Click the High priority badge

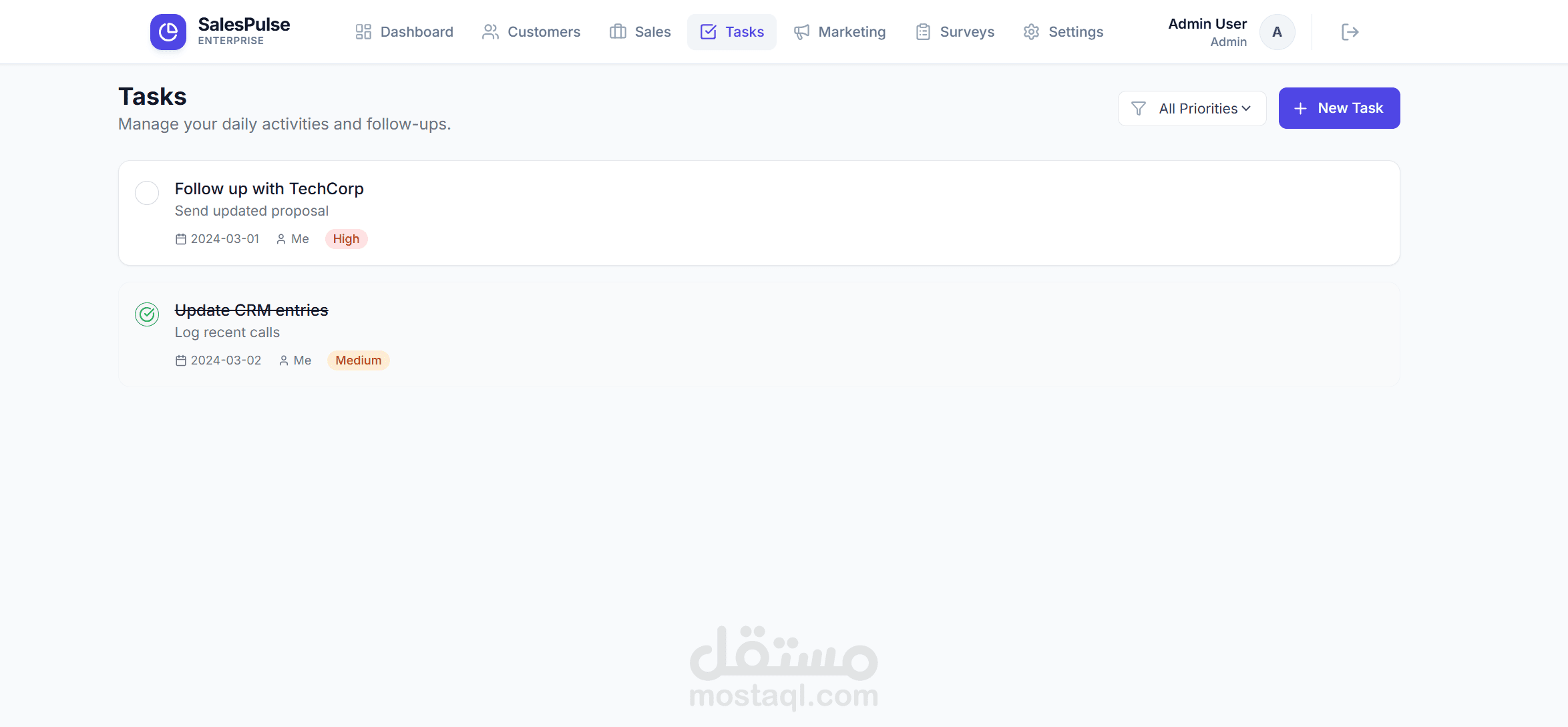[x=346, y=239]
